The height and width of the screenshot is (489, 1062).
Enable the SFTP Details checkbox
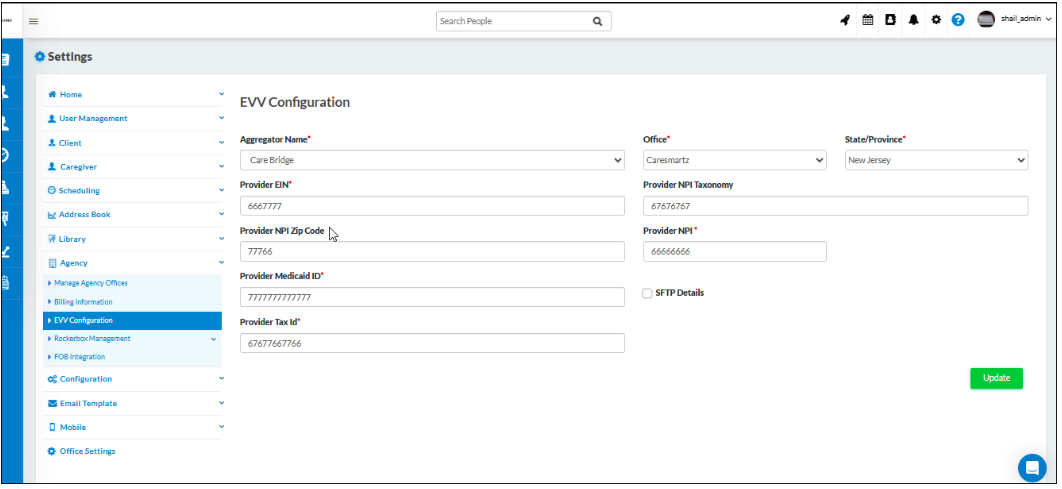click(648, 293)
